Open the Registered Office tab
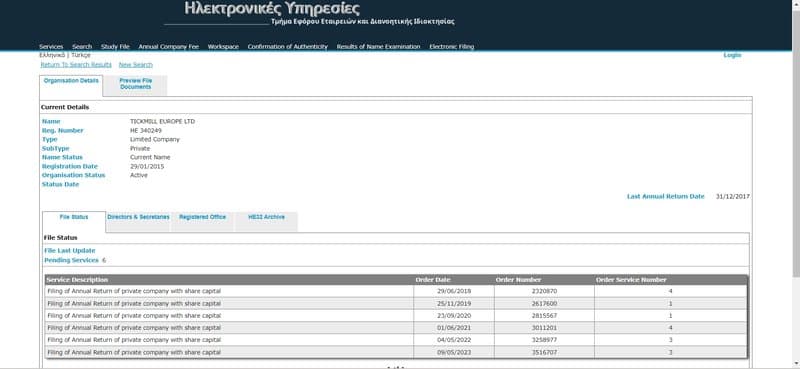Image resolution: width=800 pixels, height=369 pixels. tap(203, 217)
